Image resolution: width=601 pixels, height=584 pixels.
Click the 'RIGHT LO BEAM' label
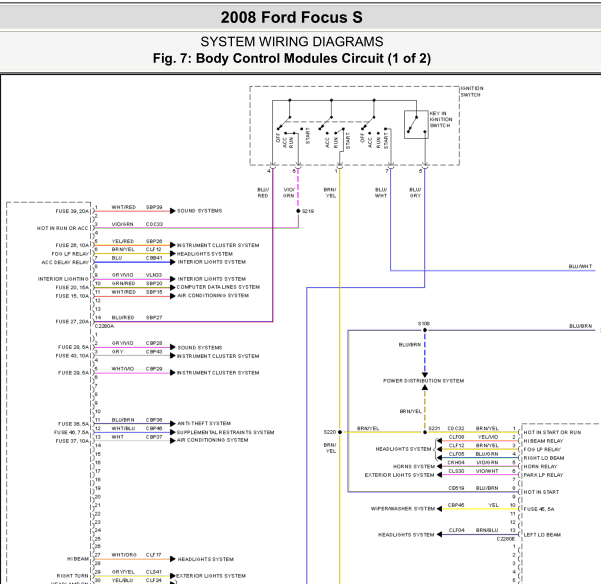click(x=544, y=458)
